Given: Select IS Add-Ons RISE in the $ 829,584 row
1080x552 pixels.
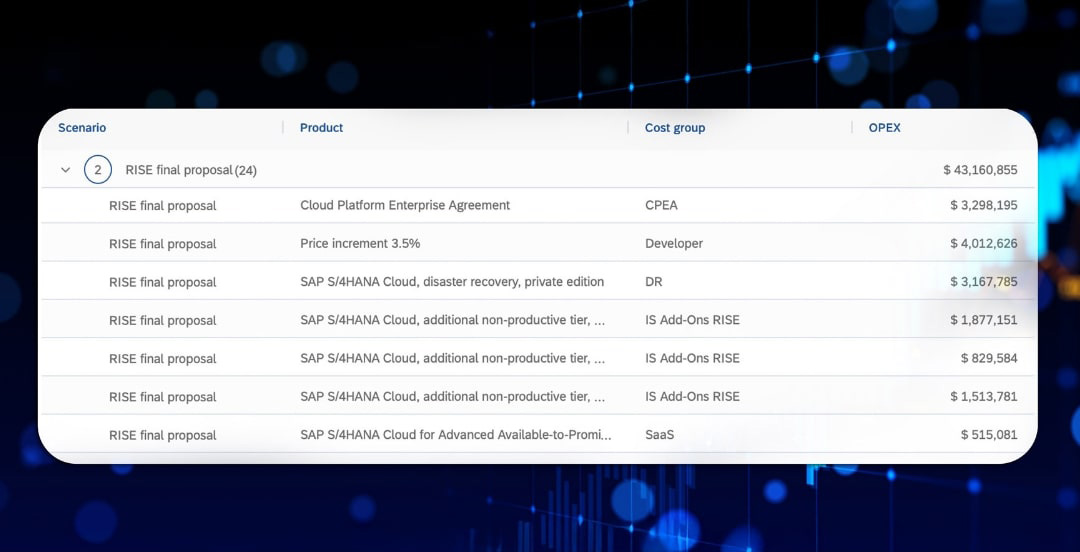Looking at the screenshot, I should [692, 358].
